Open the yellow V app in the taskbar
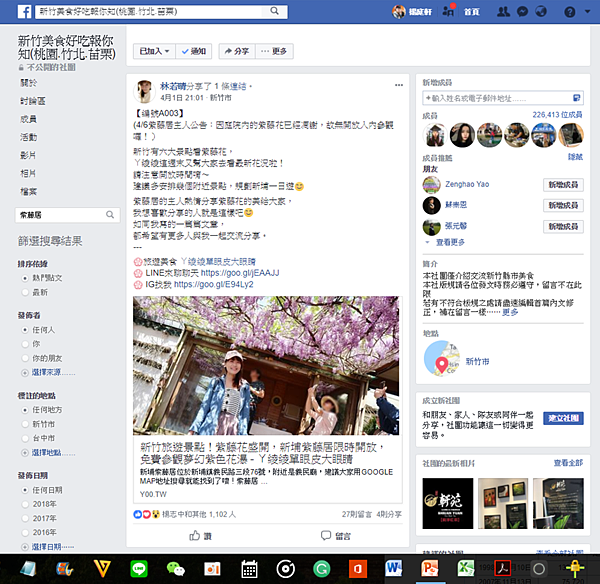This screenshot has width=600, height=584. coord(102,569)
